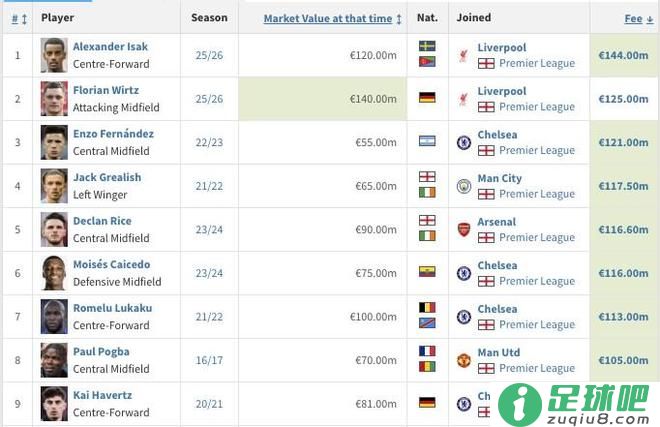Click the Swedish flag beside Alexander Isak
The image size is (660, 427).
pyautogui.click(x=427, y=47)
